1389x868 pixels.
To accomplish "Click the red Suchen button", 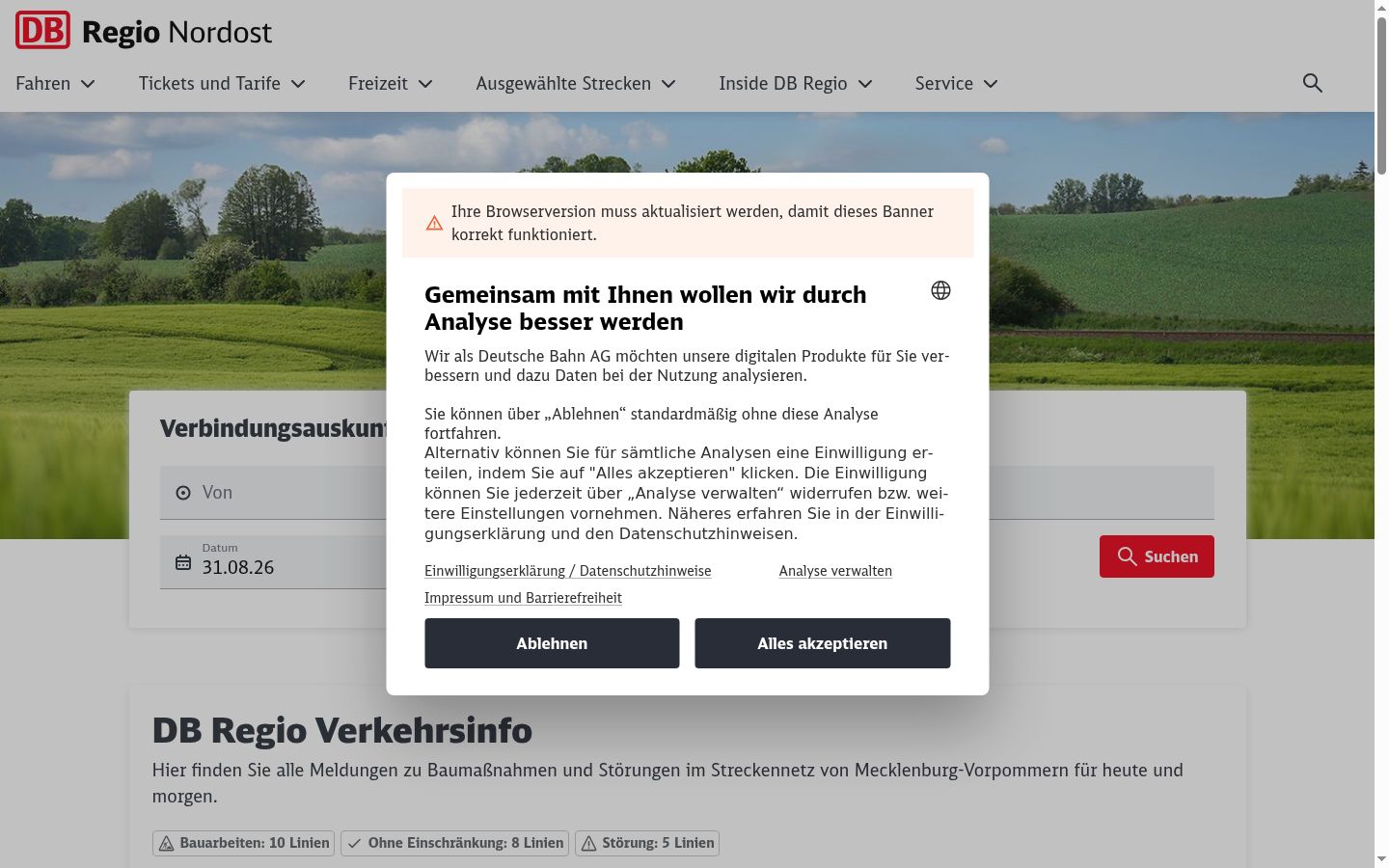I will point(1157,556).
